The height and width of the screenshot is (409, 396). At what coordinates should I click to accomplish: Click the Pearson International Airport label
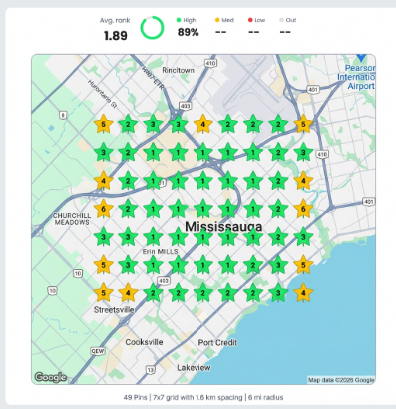tap(356, 77)
